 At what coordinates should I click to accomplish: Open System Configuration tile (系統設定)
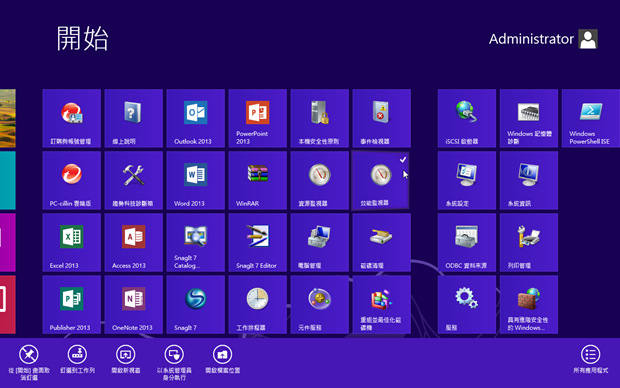pos(467,180)
